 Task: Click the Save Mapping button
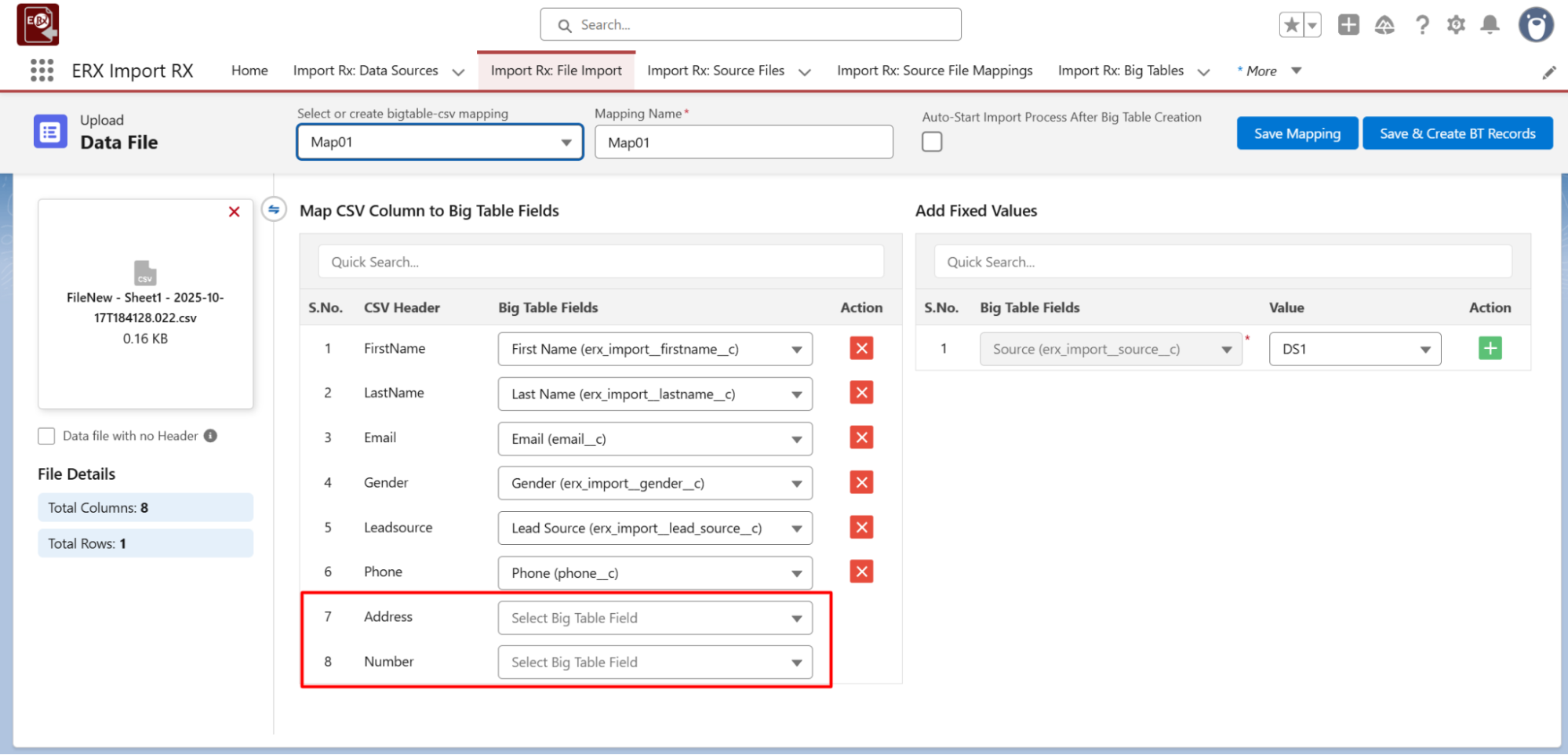[1297, 133]
